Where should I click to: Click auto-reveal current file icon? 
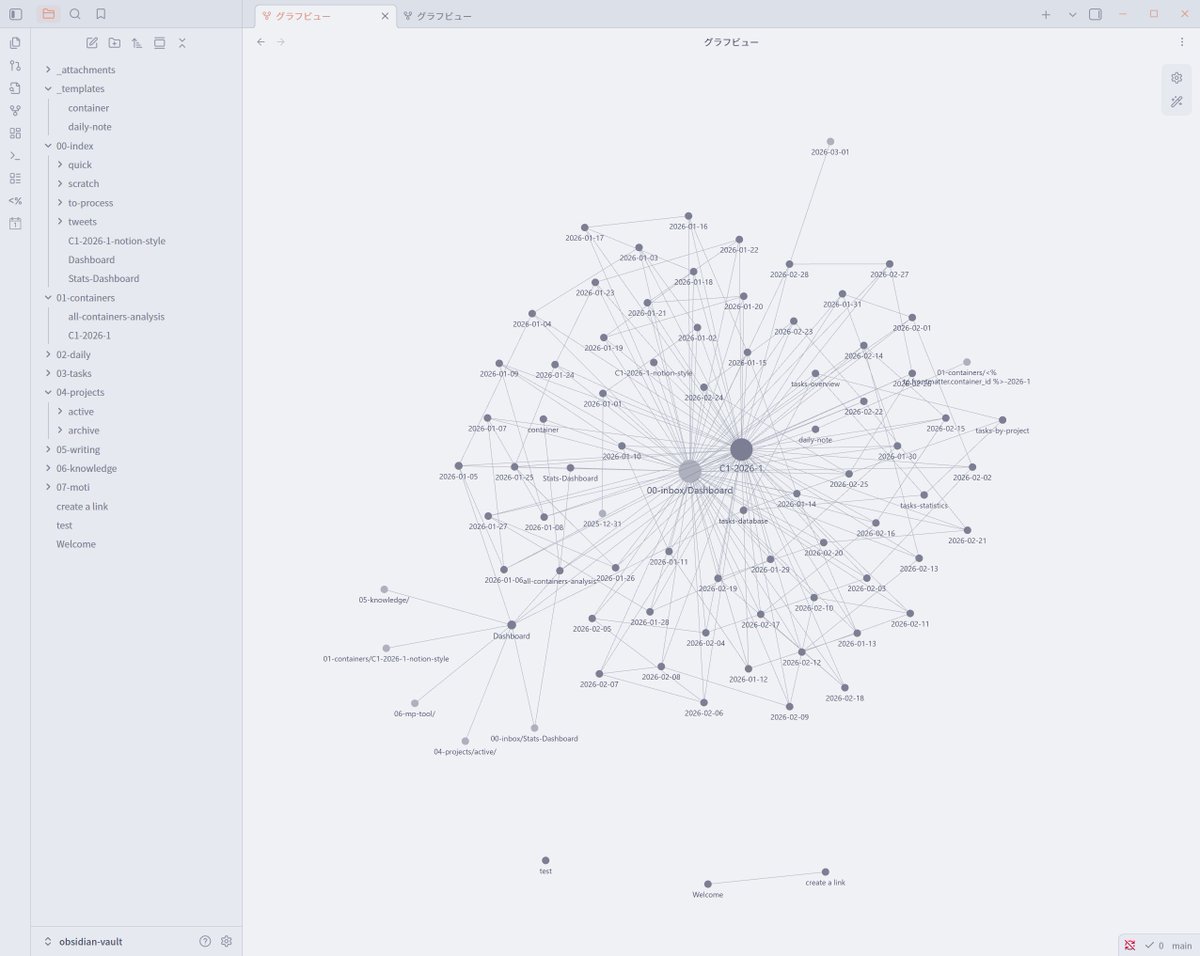[x=159, y=43]
